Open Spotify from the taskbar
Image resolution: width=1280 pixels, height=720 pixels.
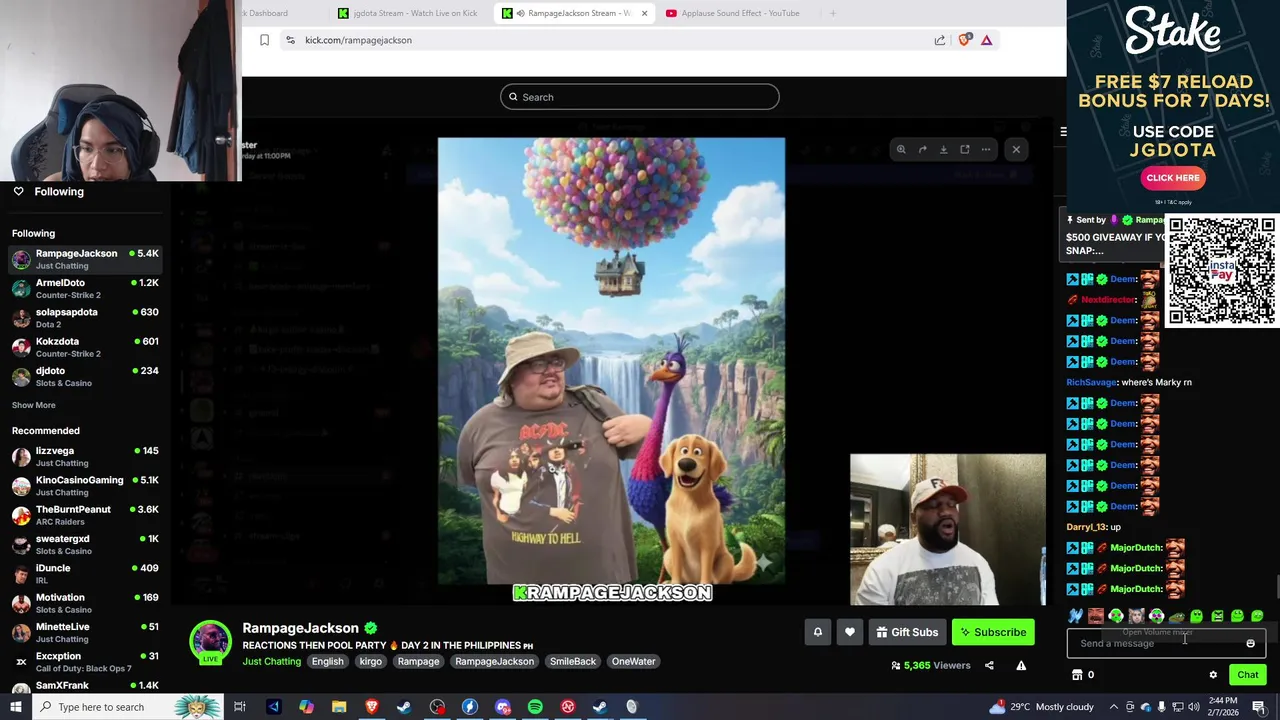click(x=535, y=707)
